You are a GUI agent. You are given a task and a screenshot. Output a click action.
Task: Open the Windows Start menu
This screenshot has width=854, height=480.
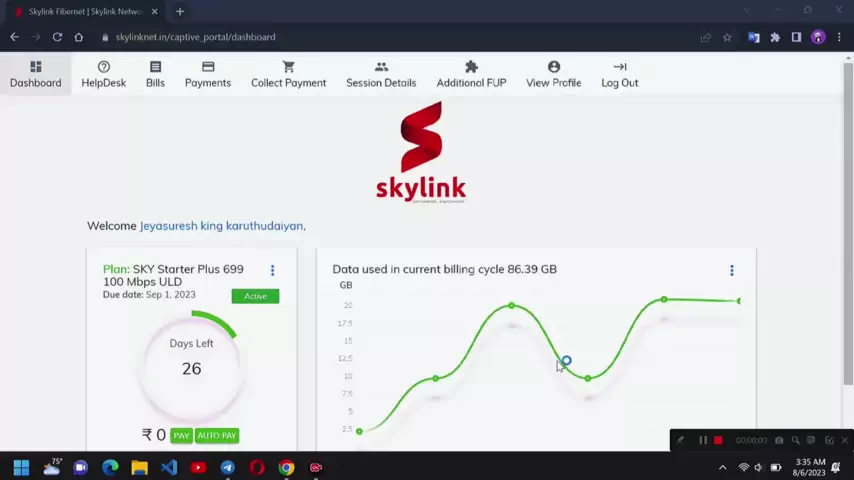pos(21,467)
